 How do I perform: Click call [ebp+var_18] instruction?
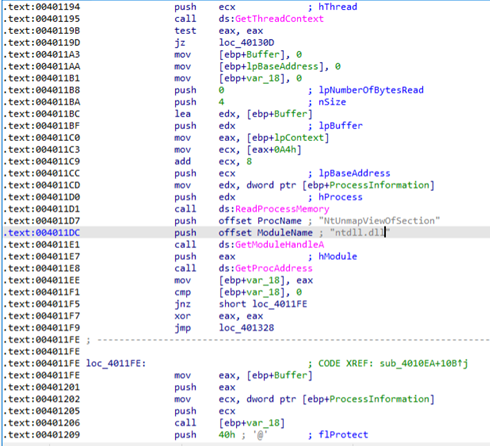pos(230,423)
